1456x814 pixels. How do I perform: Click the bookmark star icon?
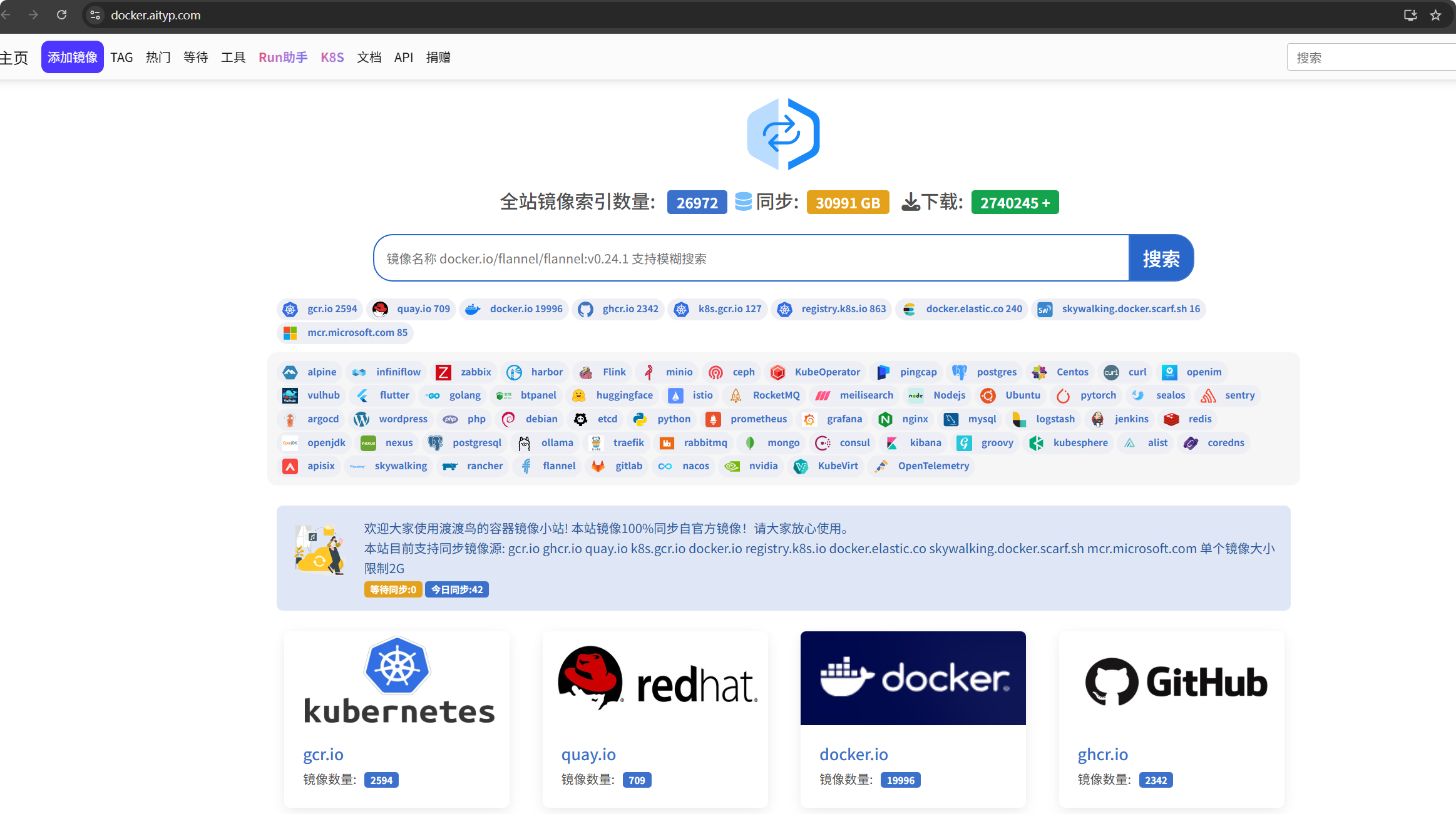(x=1436, y=15)
